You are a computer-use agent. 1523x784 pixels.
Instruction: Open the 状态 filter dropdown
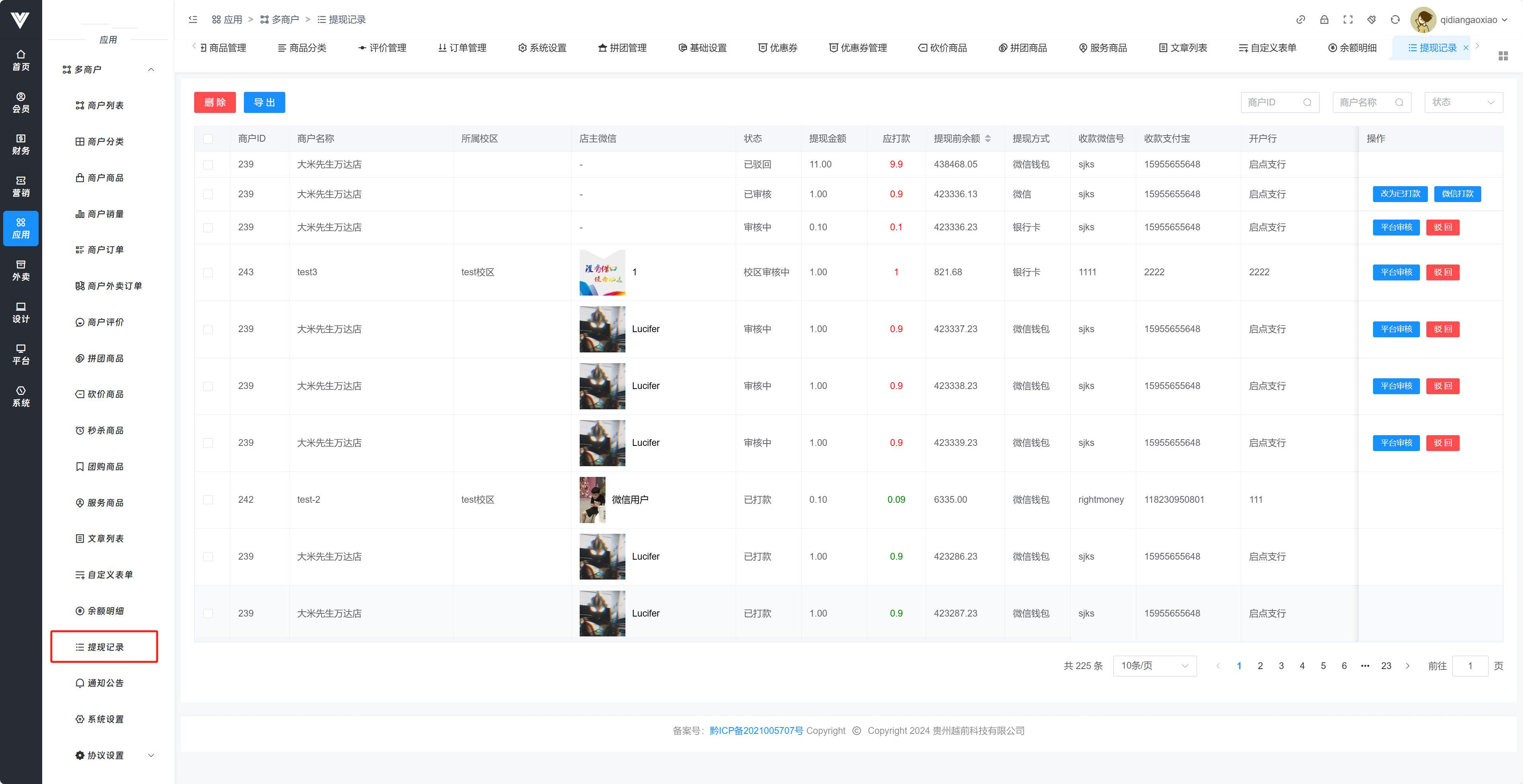tap(1463, 102)
